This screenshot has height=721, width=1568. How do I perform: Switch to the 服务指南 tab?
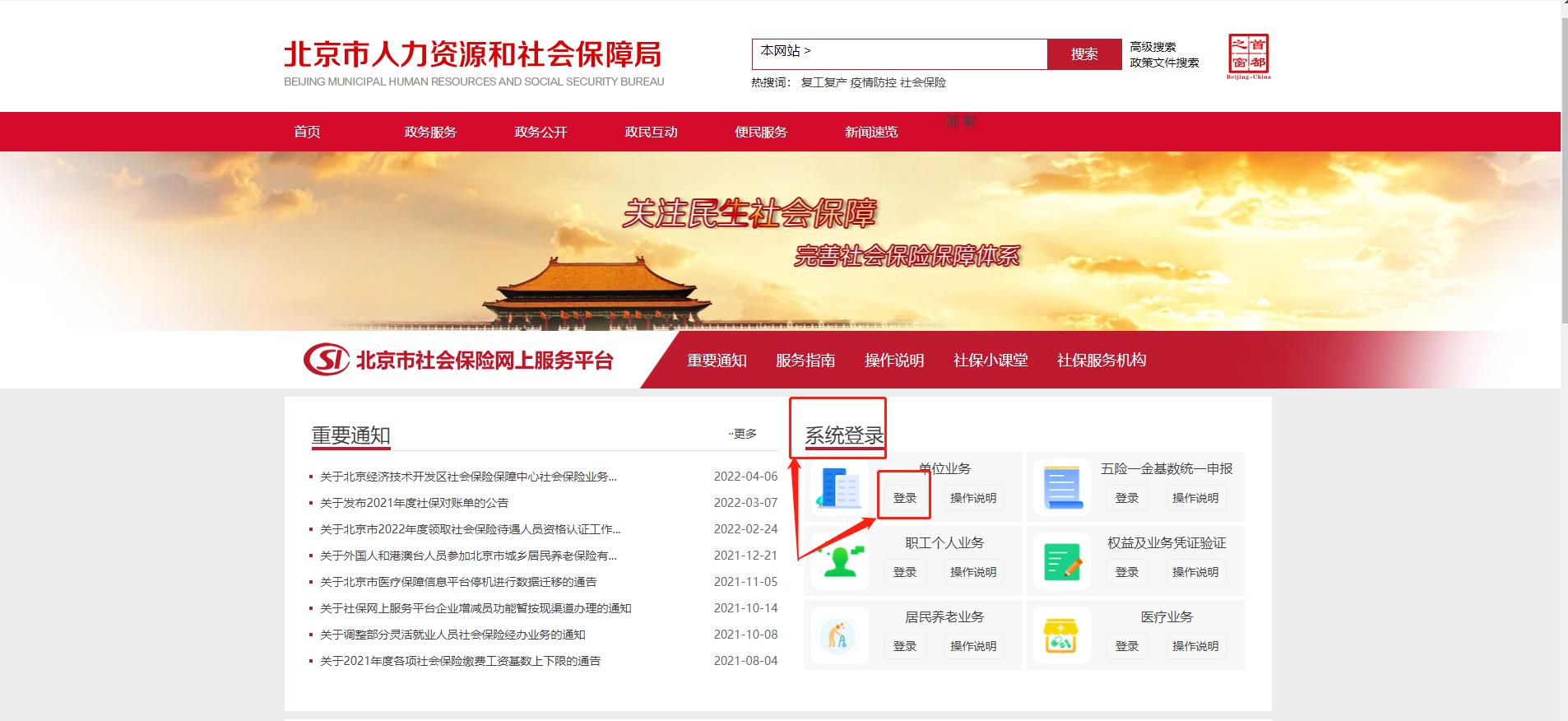coord(805,360)
